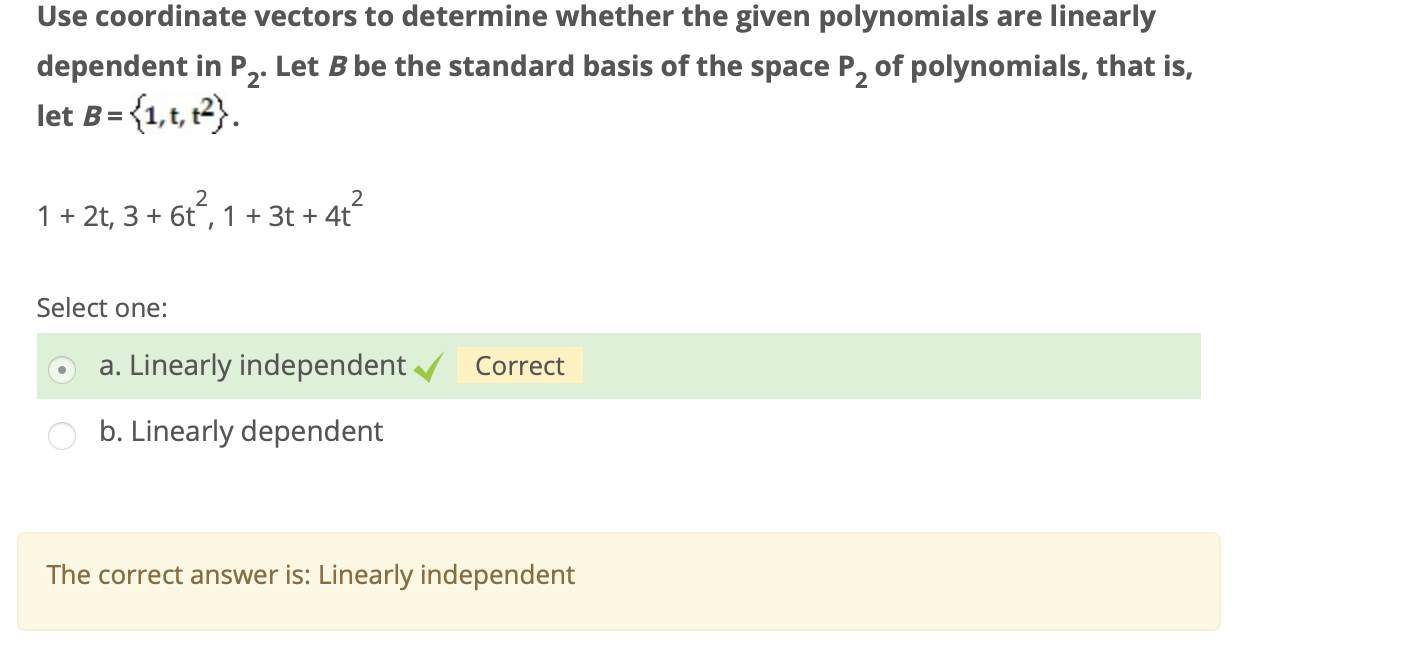Image resolution: width=1418 pixels, height=648 pixels.
Task: Click inside the yellow feedback panel
Action: click(618, 580)
